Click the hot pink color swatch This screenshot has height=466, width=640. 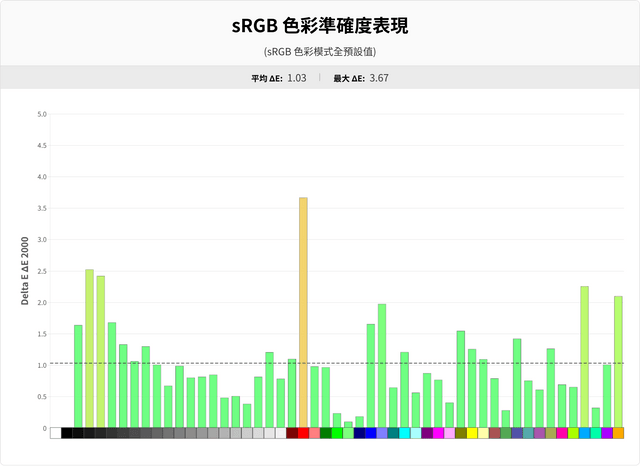point(562,433)
